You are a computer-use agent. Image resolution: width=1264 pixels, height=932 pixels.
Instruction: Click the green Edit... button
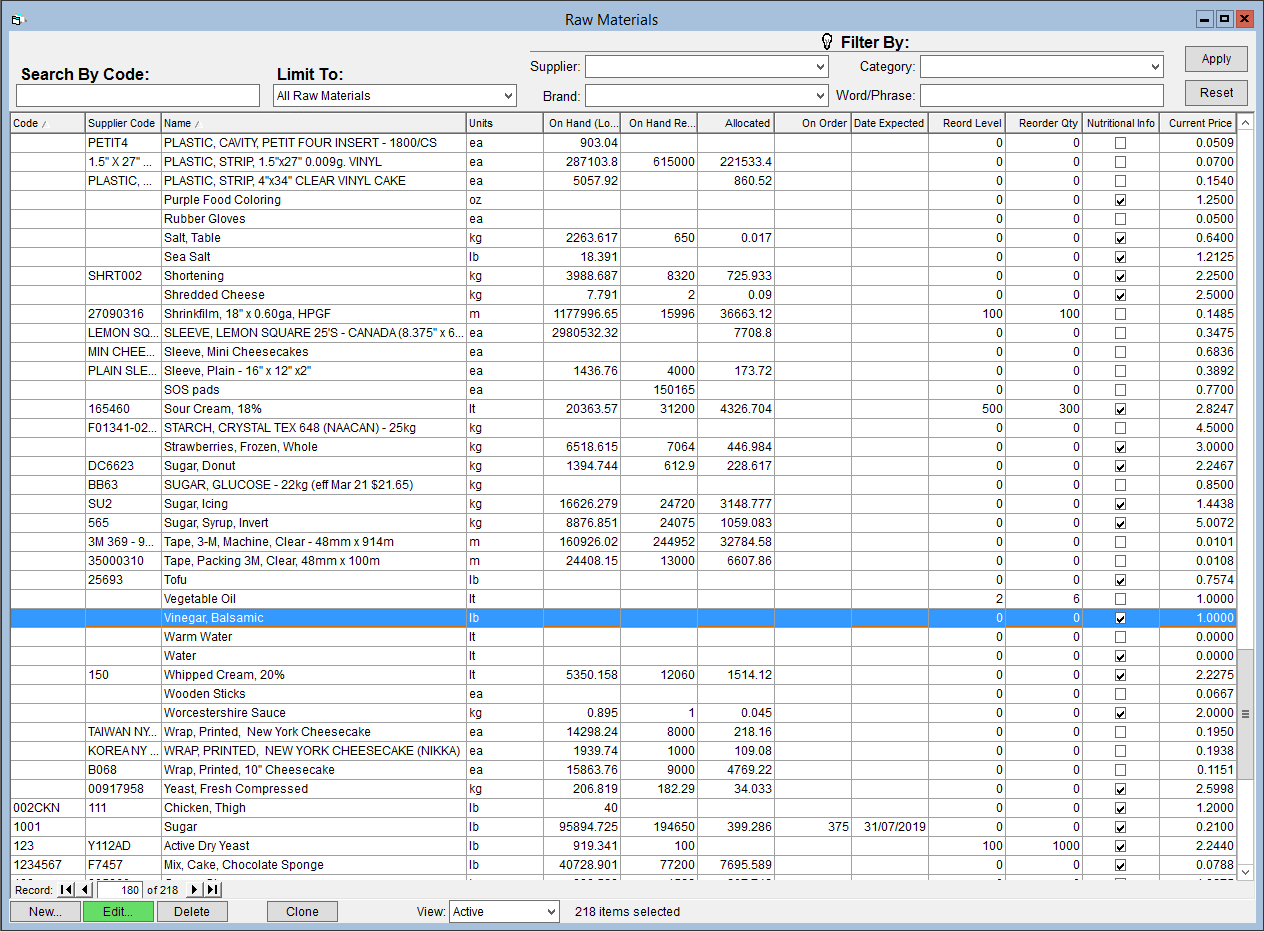click(x=118, y=912)
